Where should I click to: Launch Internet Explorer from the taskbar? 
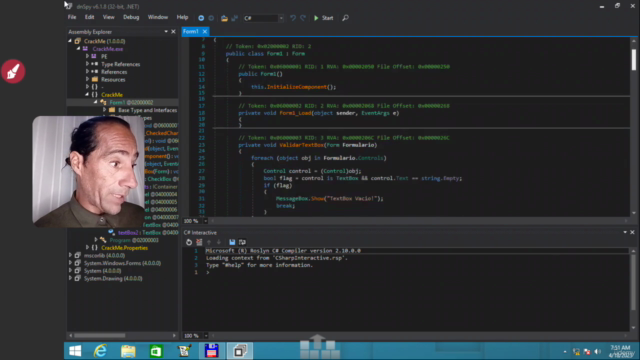100,351
